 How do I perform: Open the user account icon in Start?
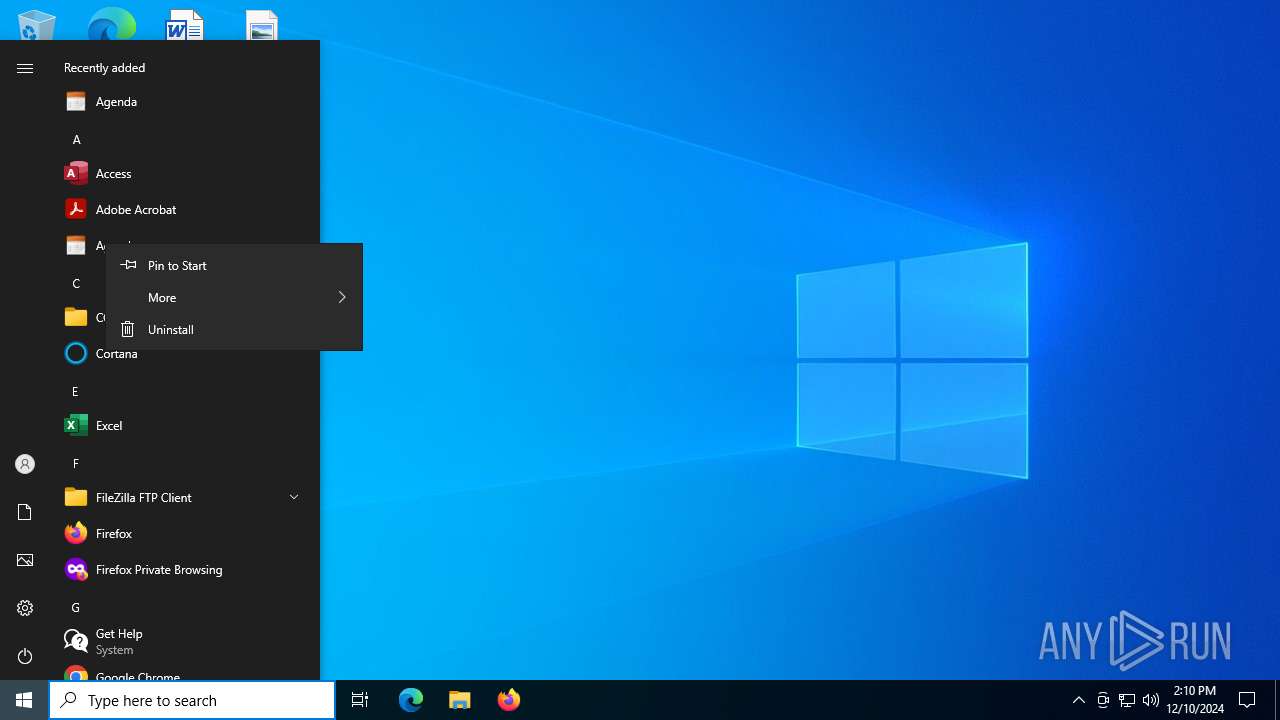tap(25, 464)
